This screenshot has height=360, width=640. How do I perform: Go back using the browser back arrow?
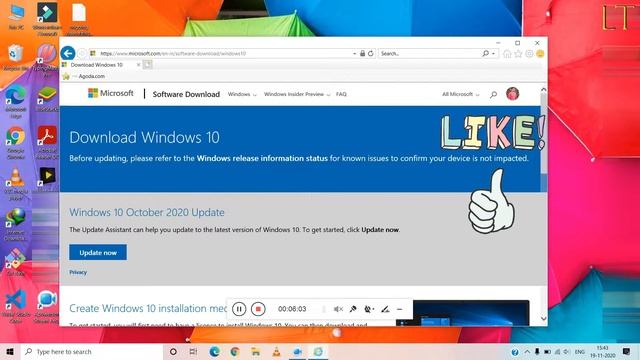pos(68,53)
